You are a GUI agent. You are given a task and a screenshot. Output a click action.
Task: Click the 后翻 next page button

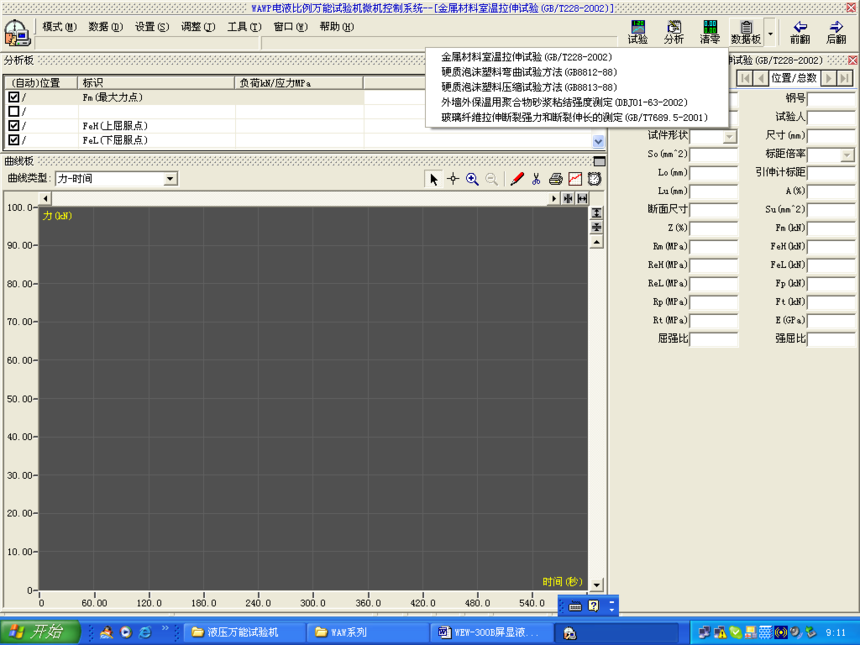[x=836, y=32]
